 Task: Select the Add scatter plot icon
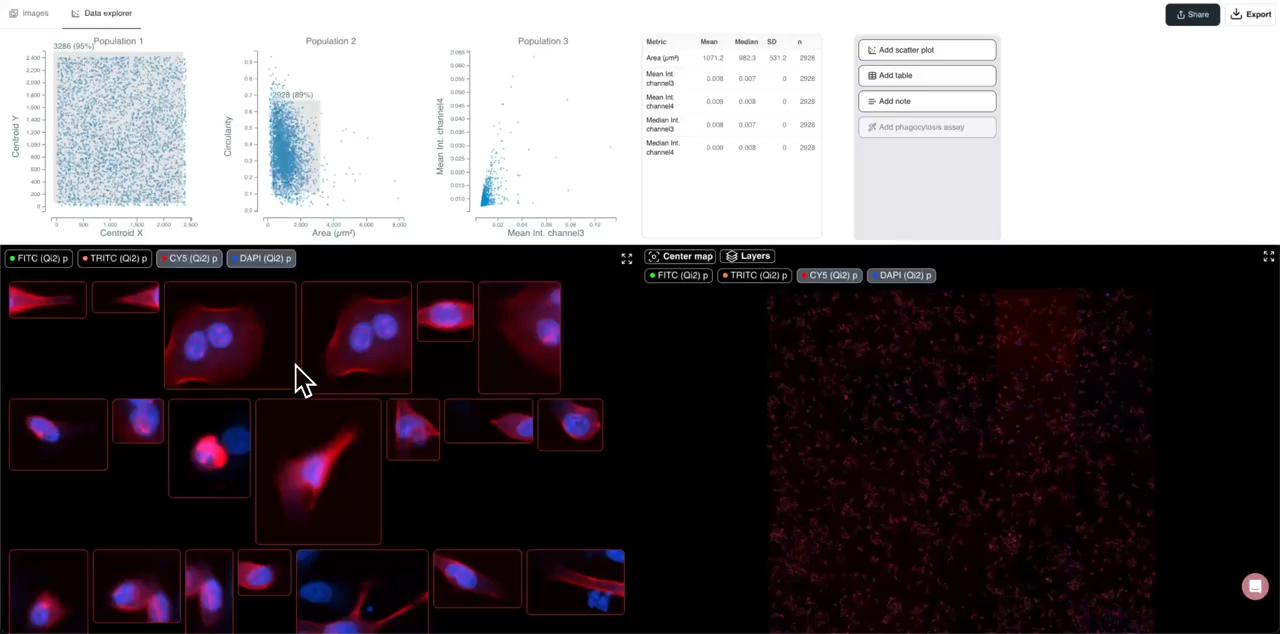(x=872, y=49)
